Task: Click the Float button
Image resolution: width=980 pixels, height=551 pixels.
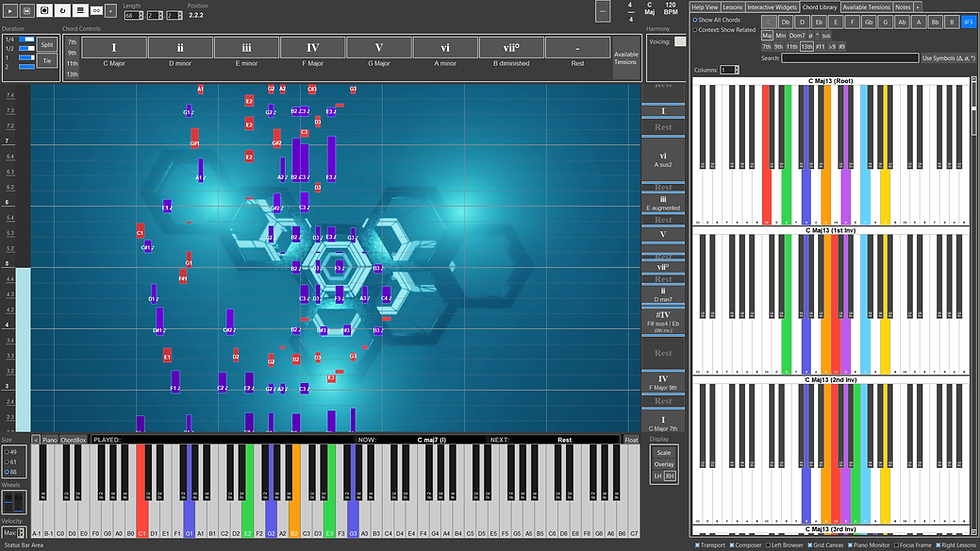Action: click(x=631, y=440)
